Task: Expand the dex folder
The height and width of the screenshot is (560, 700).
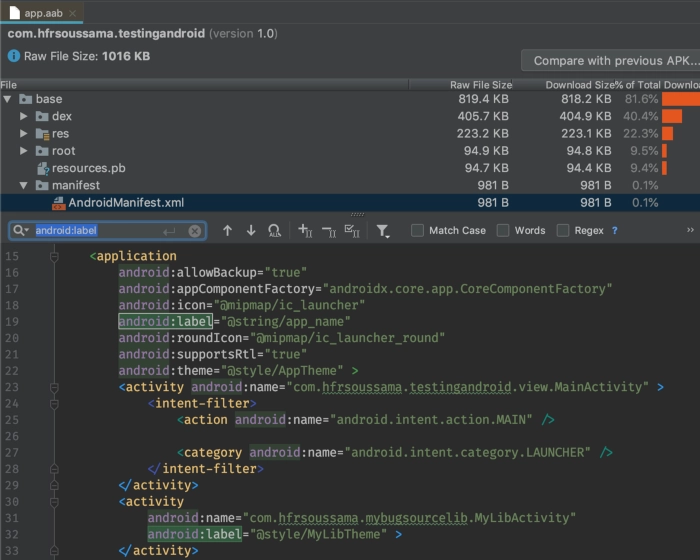Action: 25,117
